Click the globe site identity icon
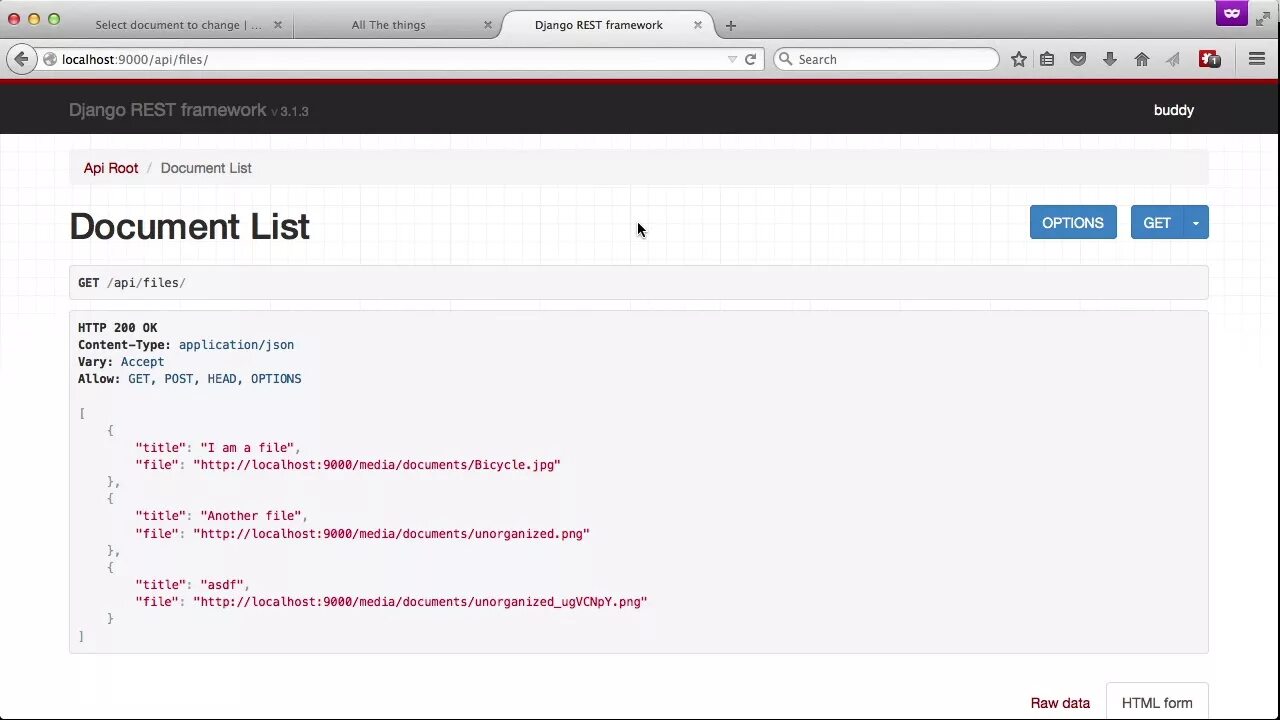The width and height of the screenshot is (1280, 720). 49,59
